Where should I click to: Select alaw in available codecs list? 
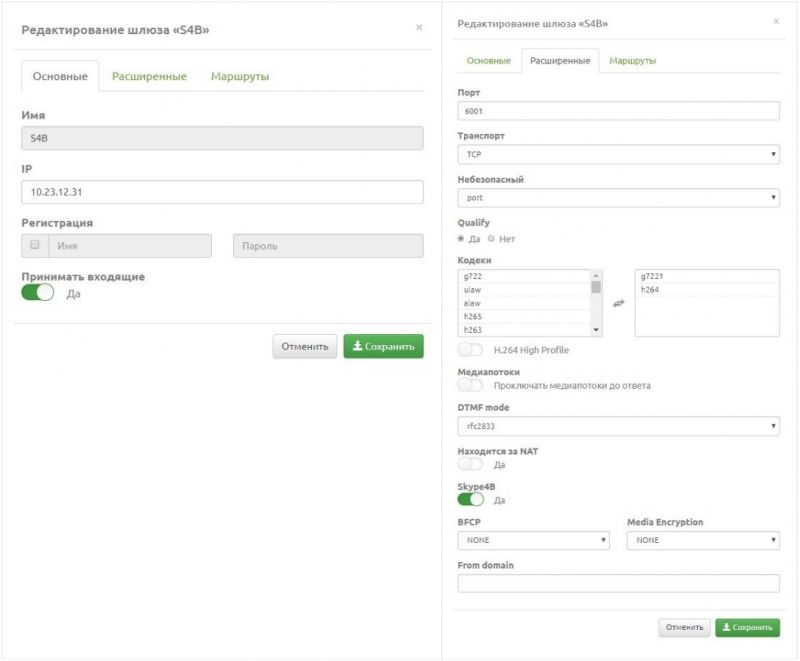pos(524,303)
